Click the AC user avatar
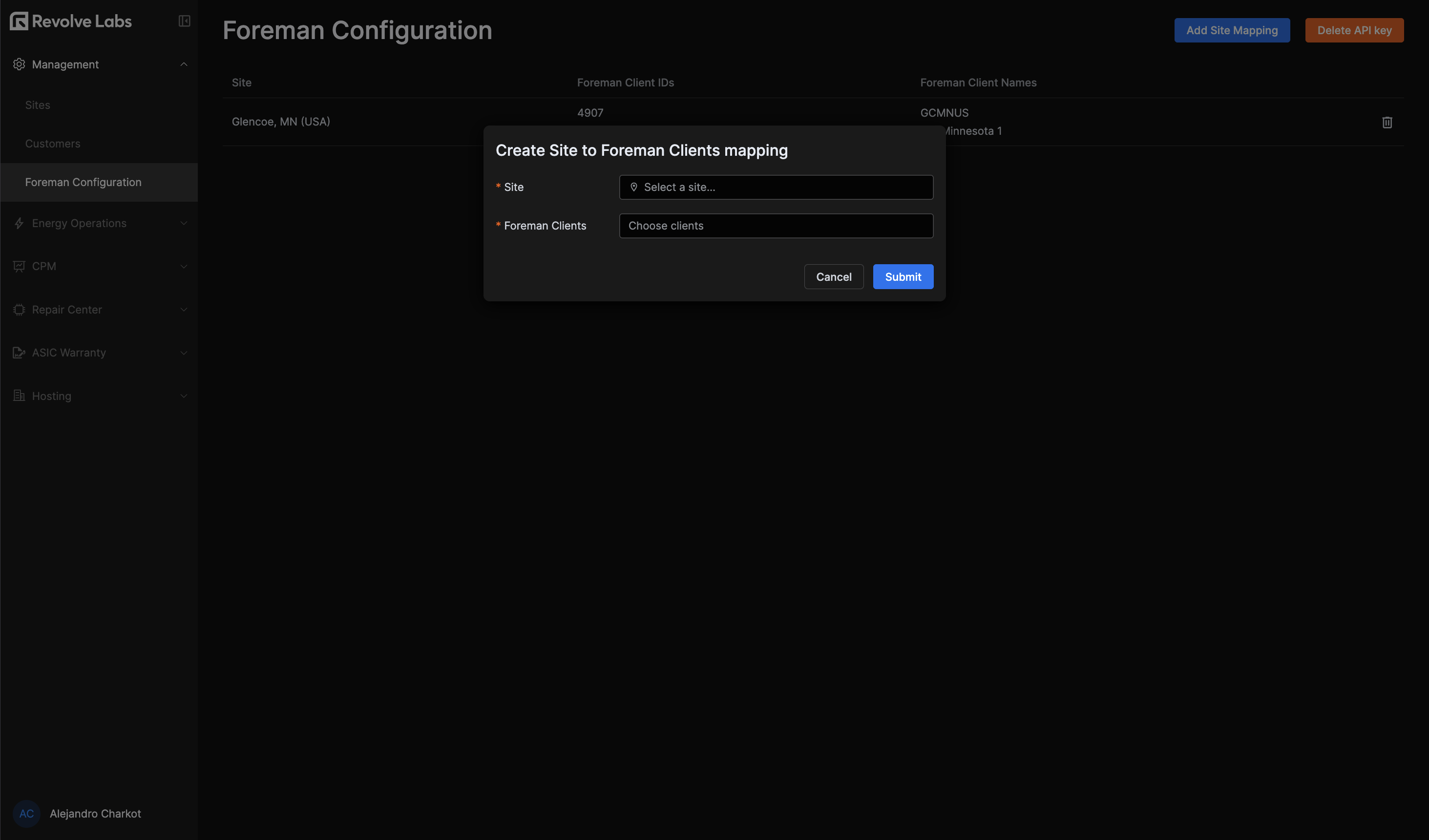The image size is (1429, 840). [26, 813]
